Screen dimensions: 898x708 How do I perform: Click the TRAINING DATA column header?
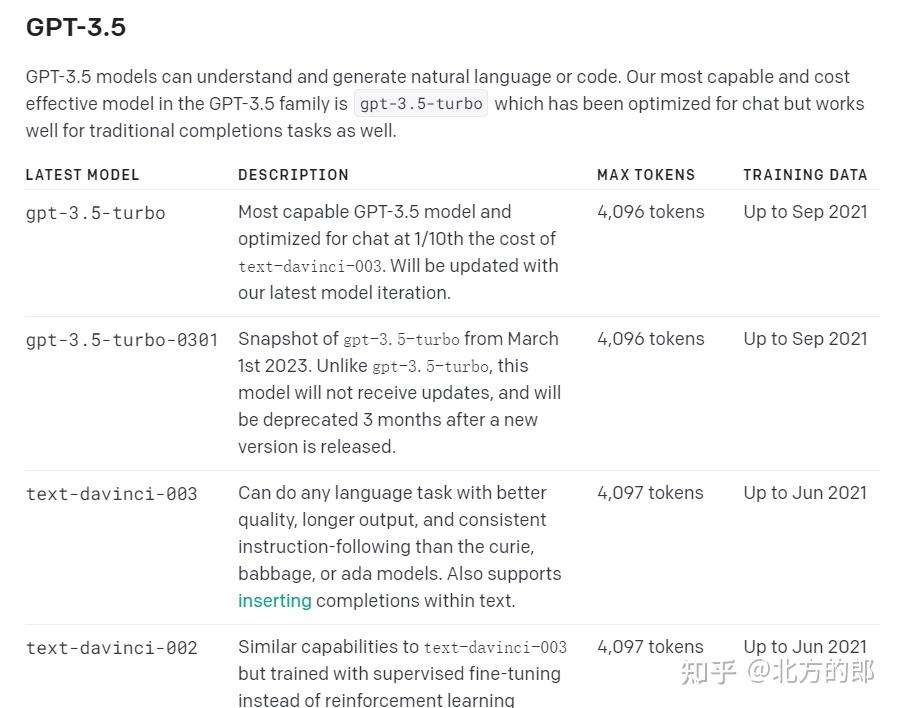coord(805,174)
